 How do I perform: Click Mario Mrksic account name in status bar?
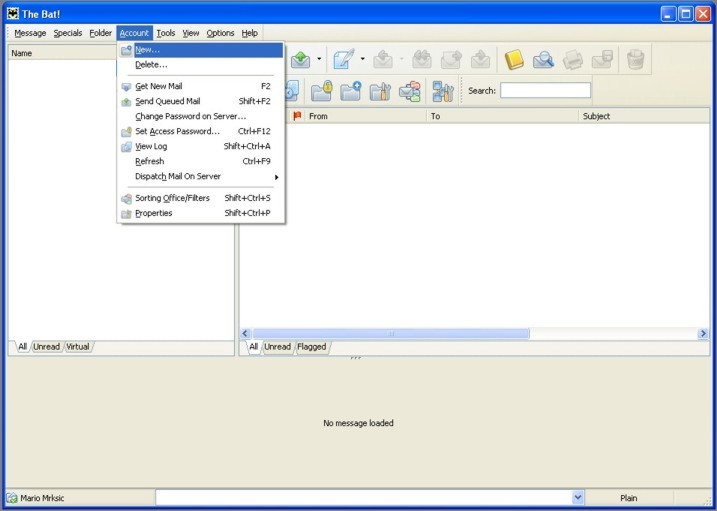pyautogui.click(x=42, y=498)
